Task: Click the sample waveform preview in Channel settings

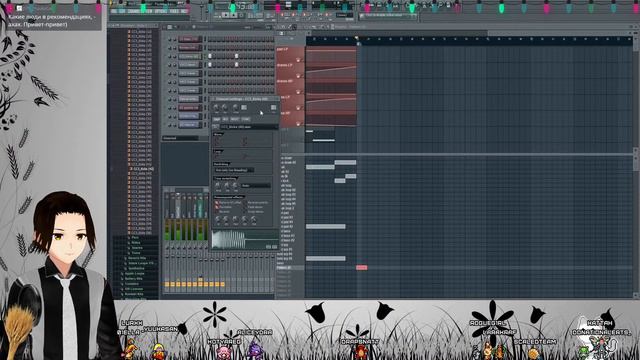Action: (x=245, y=239)
